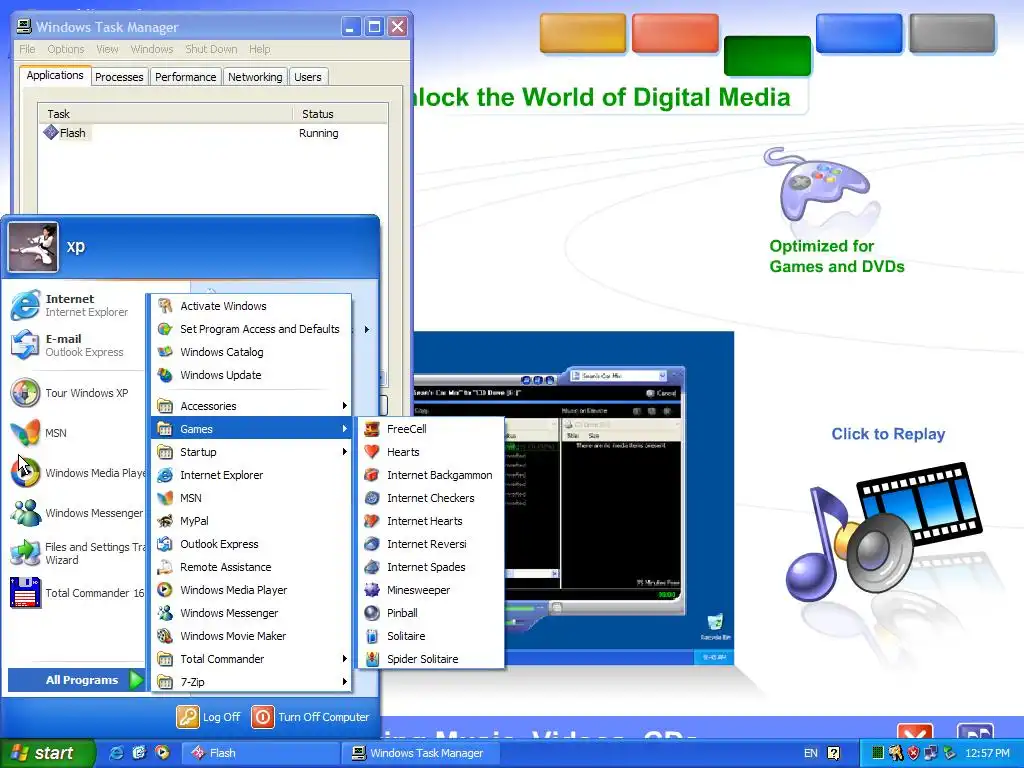Click Activate Windows key icon
Viewport: 1024px width, 768px height.
coord(165,306)
